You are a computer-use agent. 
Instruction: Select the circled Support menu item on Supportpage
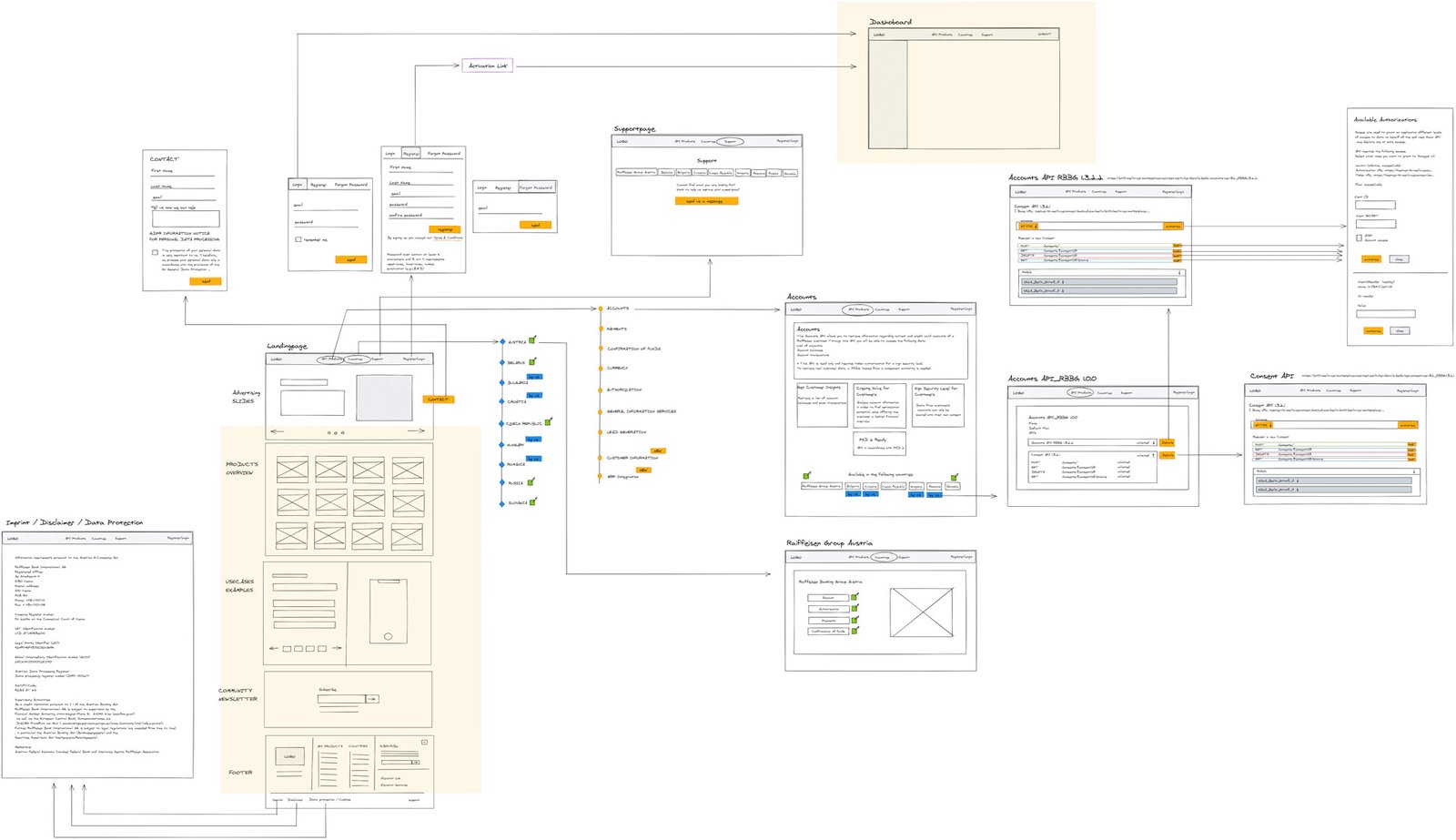730,141
